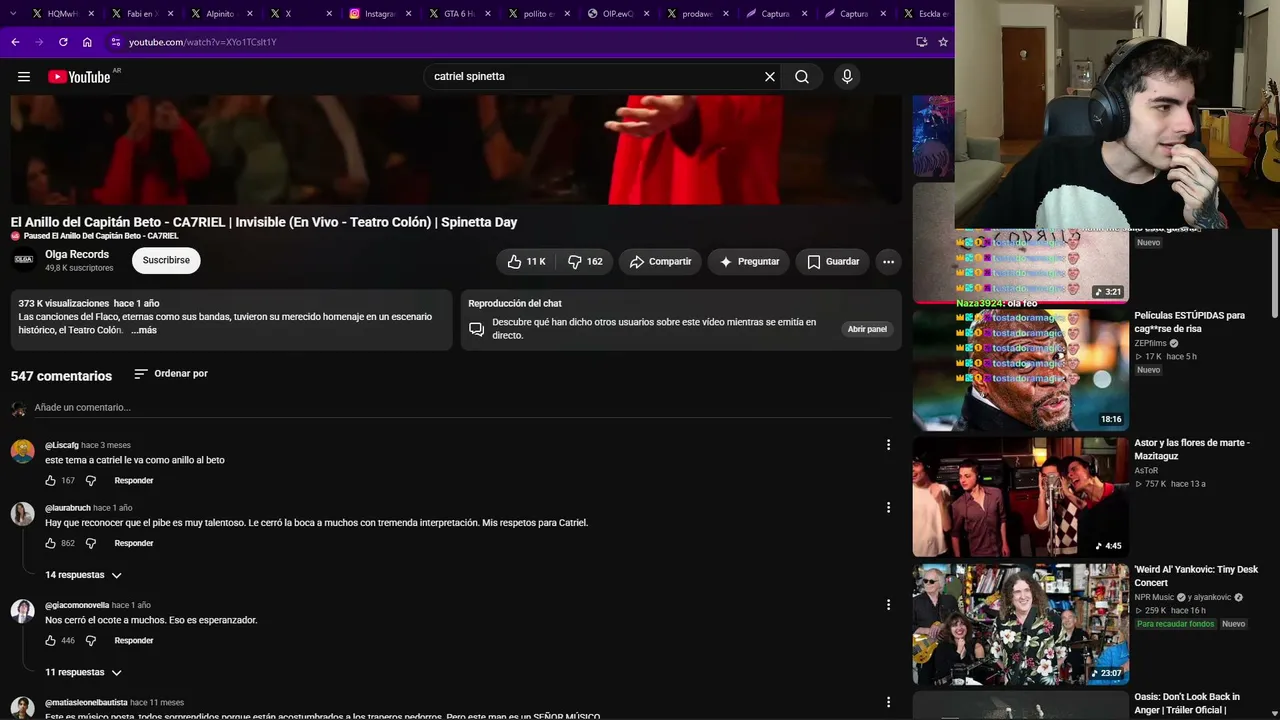Click the install/cast icon in address bar
This screenshot has height=720, width=1280.
click(921, 42)
